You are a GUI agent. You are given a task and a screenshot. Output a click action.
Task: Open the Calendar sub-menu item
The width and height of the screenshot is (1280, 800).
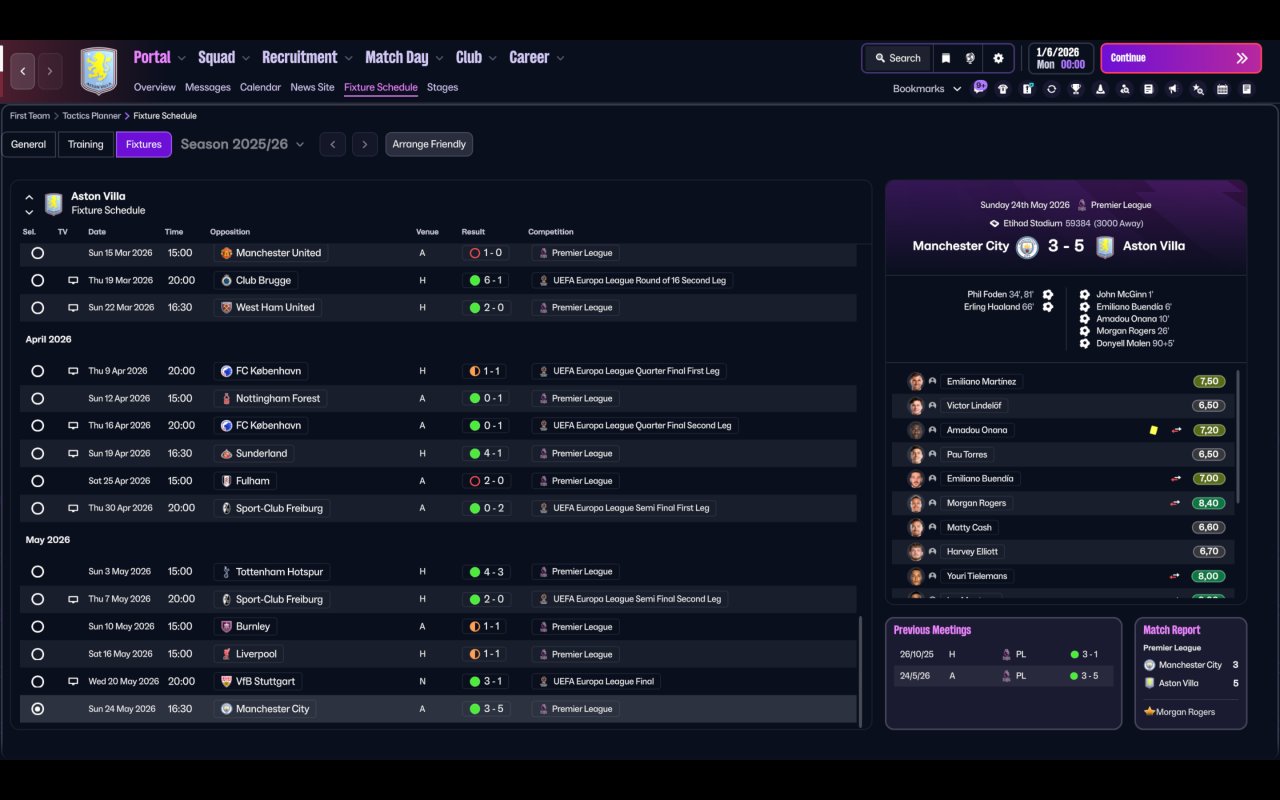pos(260,87)
